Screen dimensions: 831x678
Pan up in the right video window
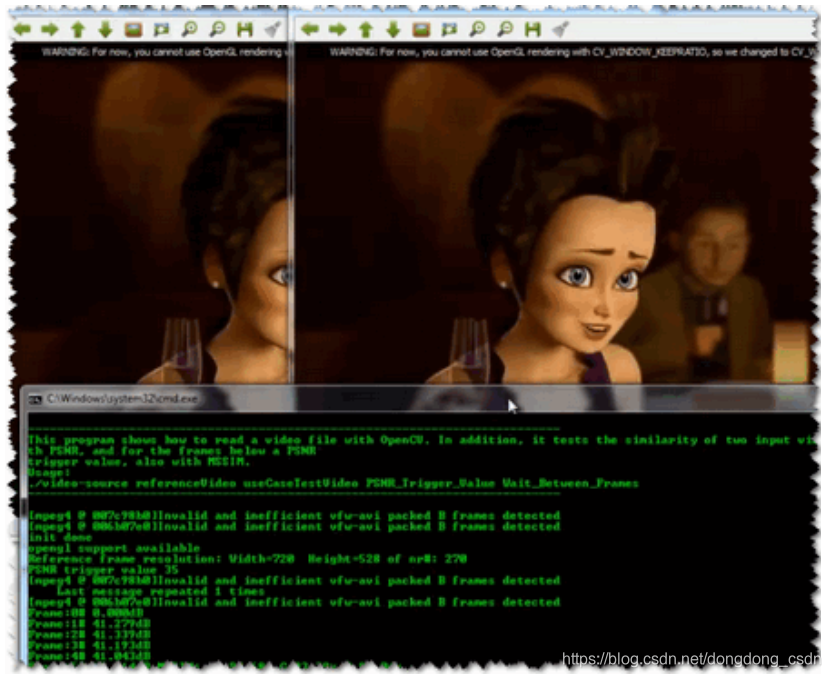pos(366,30)
